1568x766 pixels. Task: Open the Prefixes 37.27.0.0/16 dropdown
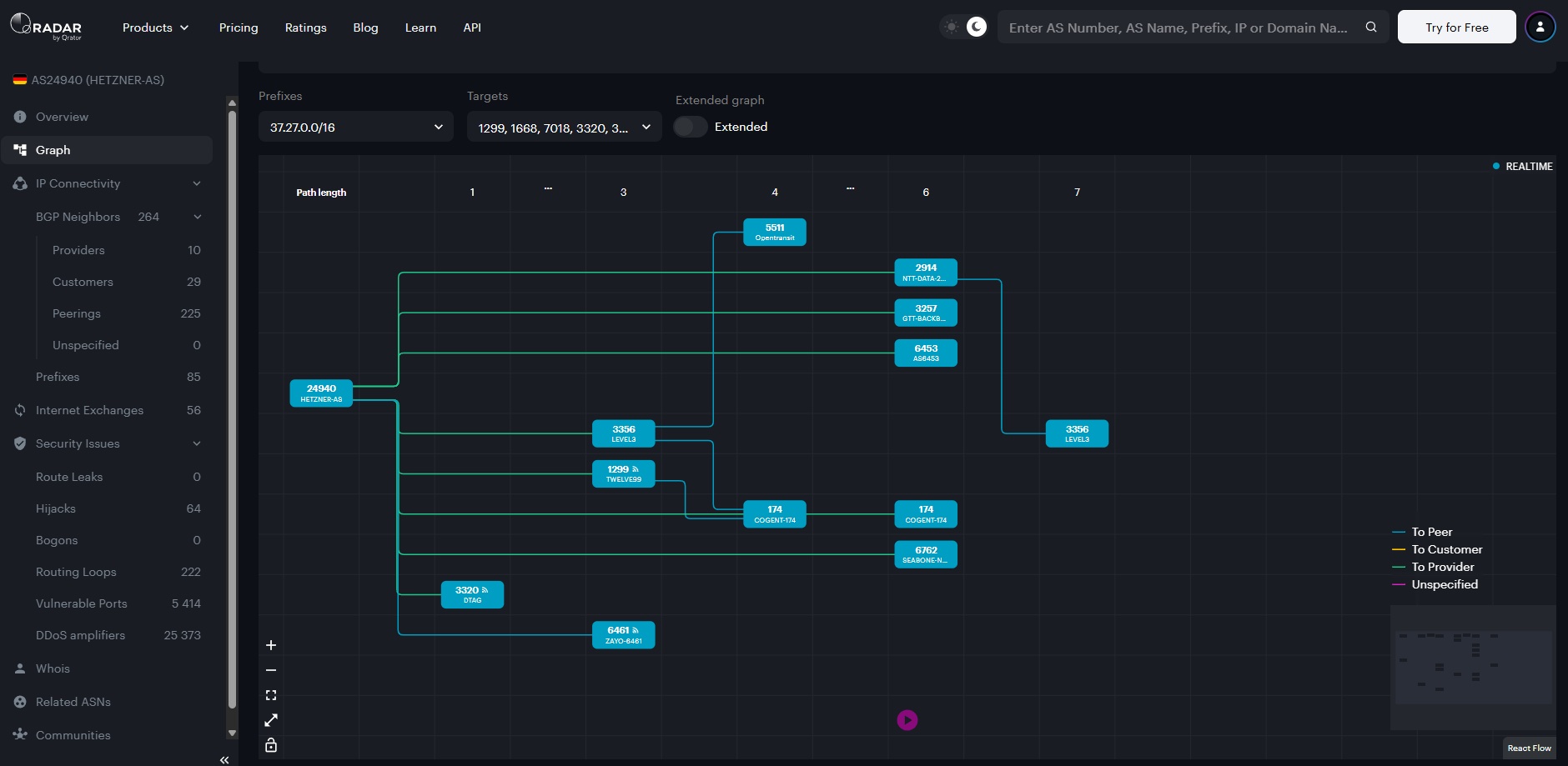(356, 127)
